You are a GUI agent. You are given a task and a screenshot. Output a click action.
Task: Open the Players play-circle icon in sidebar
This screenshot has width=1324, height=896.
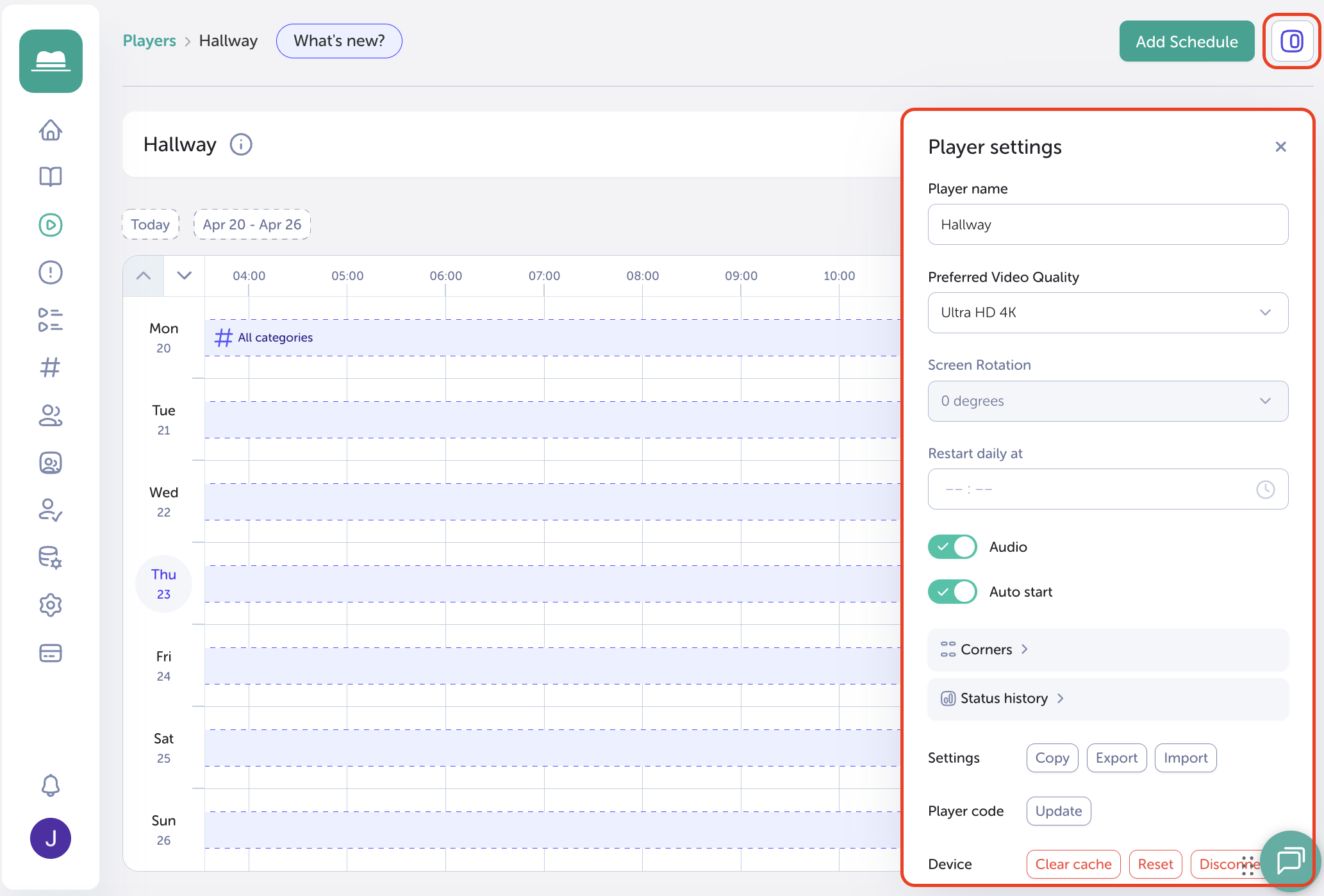coord(51,225)
